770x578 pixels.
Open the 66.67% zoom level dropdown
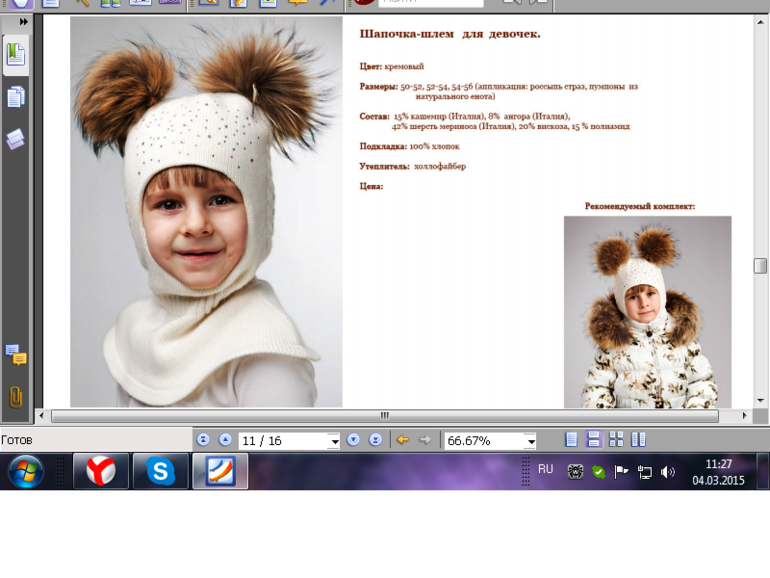[531, 441]
